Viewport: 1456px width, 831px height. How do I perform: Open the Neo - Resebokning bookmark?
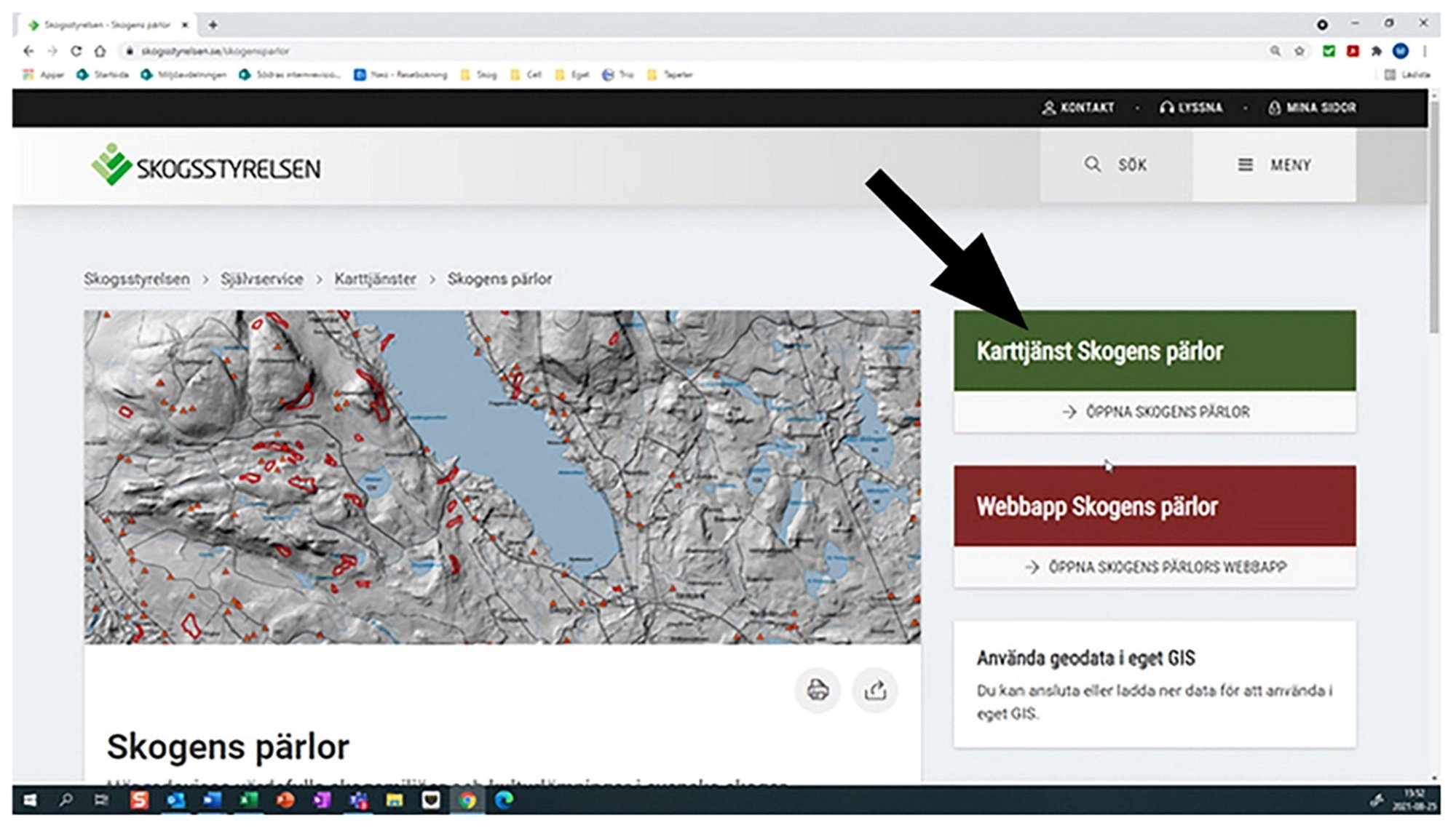coord(400,74)
